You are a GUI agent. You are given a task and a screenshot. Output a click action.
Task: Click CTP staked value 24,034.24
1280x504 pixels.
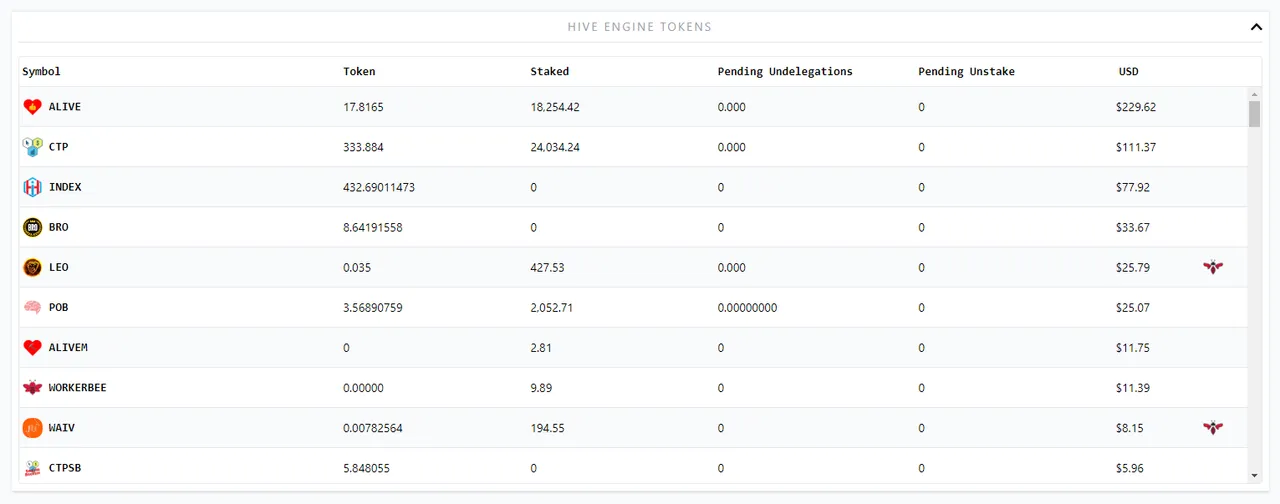point(555,147)
